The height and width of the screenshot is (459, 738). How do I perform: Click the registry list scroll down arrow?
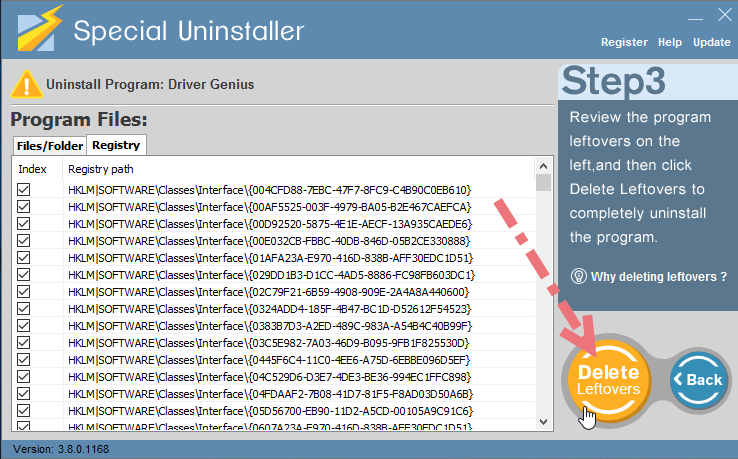coord(543,422)
